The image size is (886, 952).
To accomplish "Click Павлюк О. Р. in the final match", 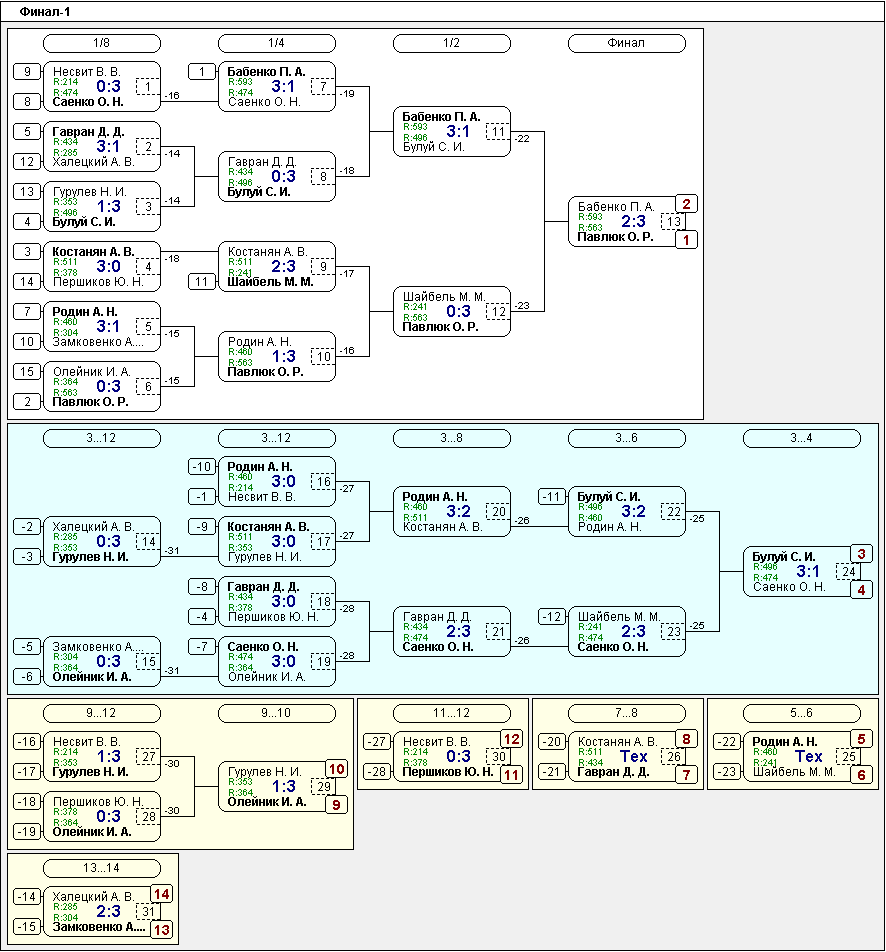I will point(615,237).
